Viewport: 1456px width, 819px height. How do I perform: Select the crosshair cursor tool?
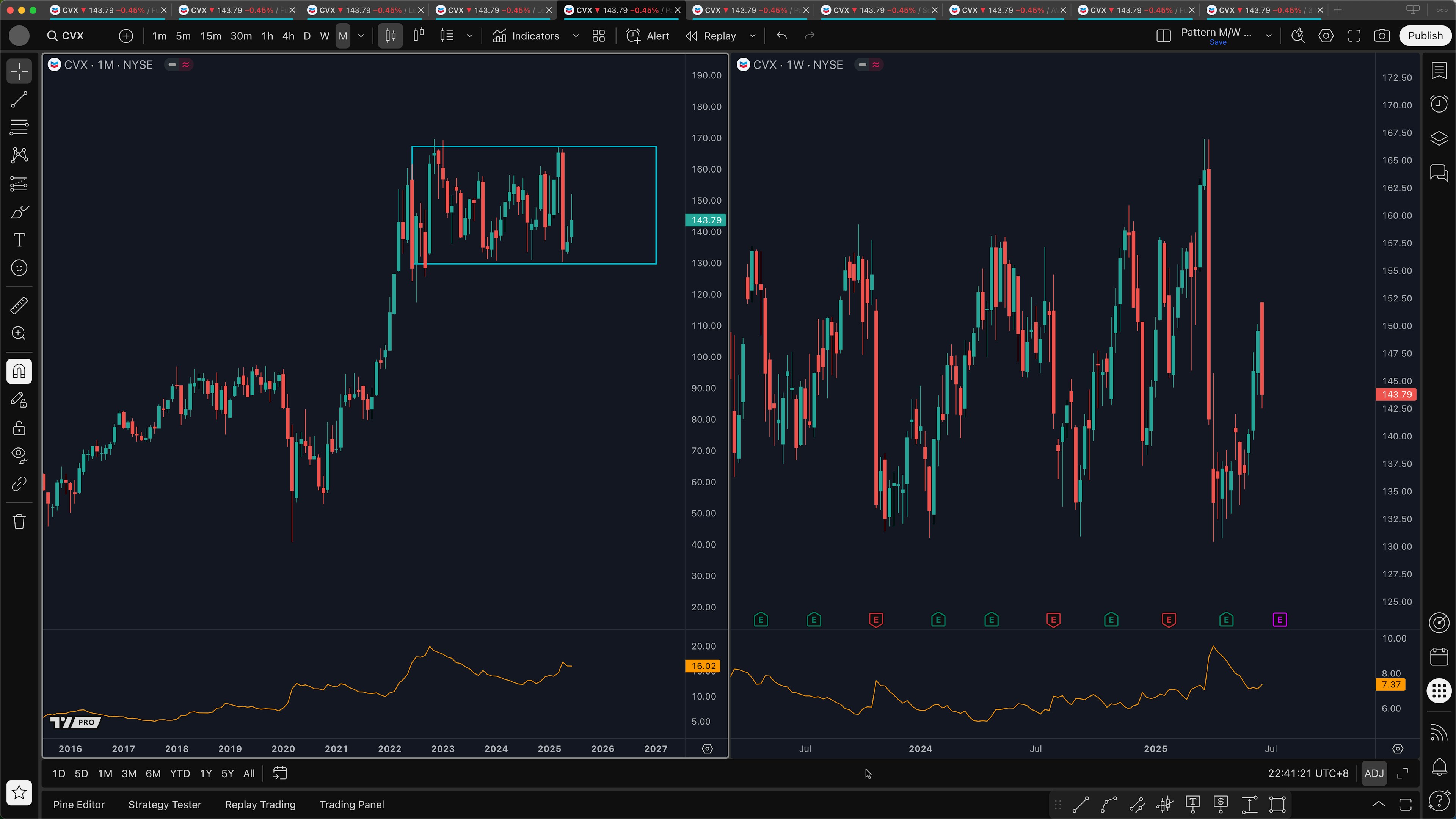point(19,72)
